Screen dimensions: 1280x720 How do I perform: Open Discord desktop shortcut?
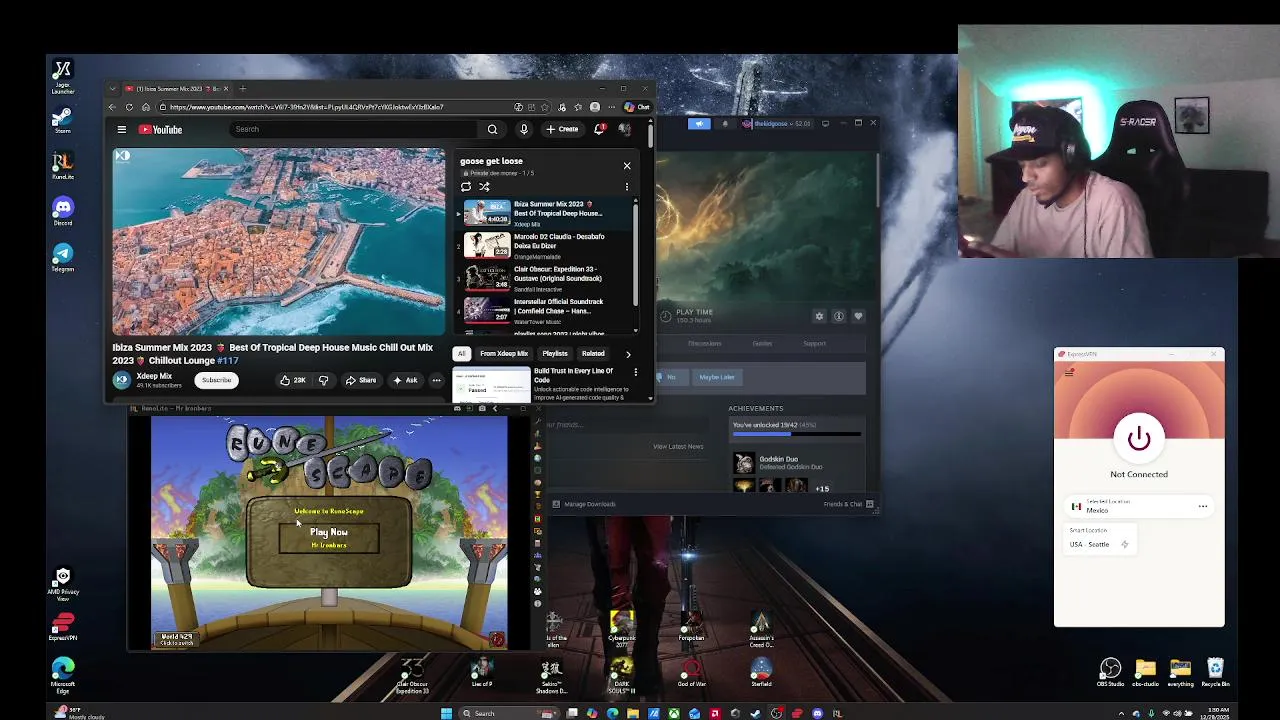tap(63, 211)
